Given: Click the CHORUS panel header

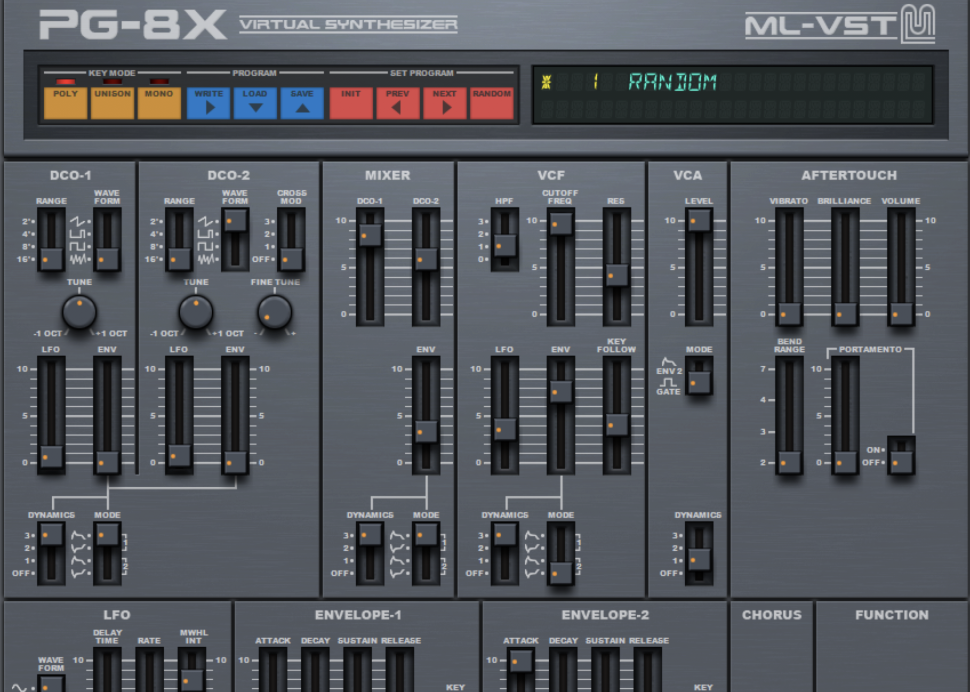Looking at the screenshot, I should (772, 615).
